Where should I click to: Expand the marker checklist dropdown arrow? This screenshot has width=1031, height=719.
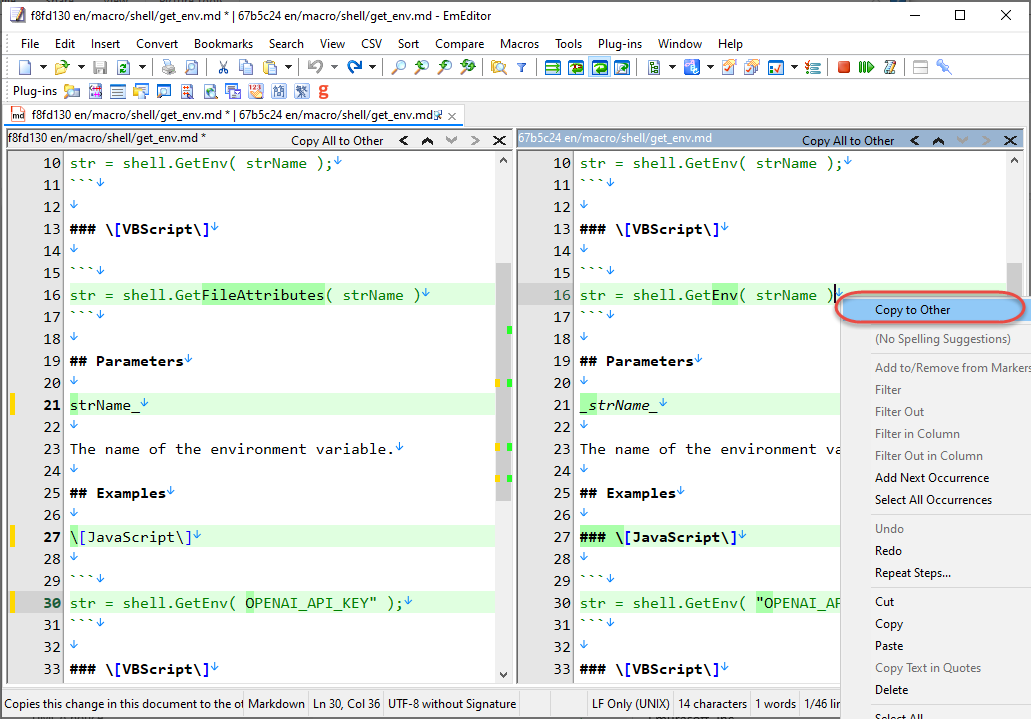pos(794,67)
